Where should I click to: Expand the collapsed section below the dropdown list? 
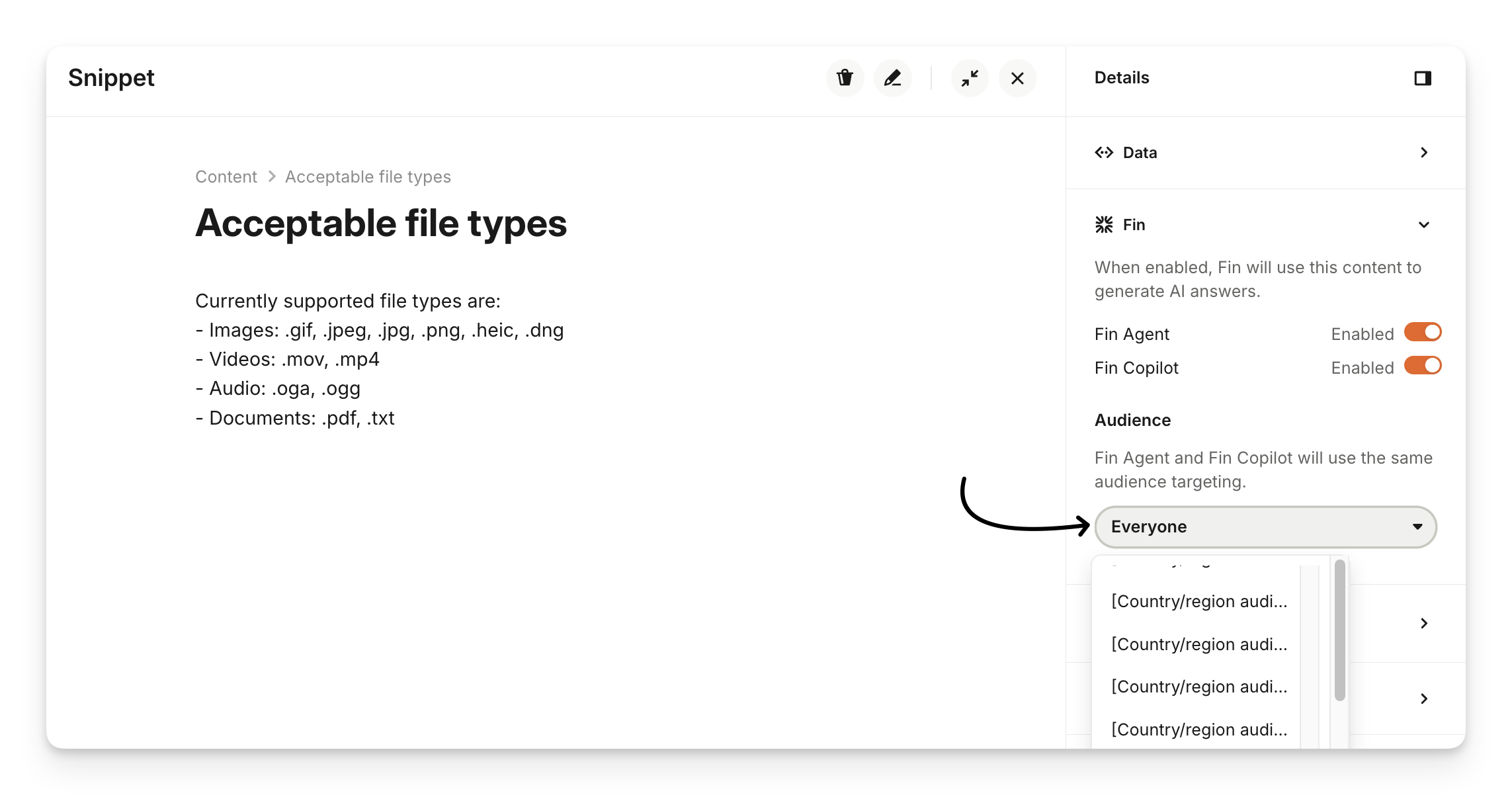[1424, 624]
